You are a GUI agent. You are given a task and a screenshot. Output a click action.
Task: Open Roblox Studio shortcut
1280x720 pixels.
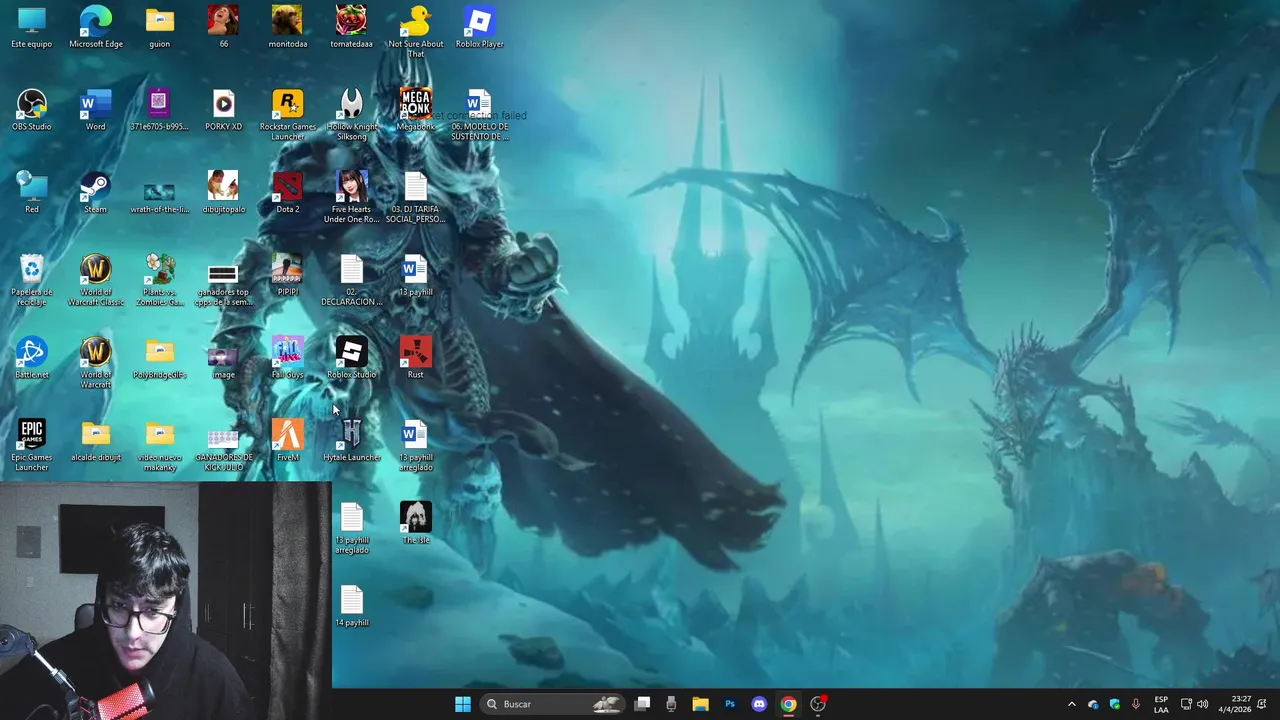(x=351, y=358)
